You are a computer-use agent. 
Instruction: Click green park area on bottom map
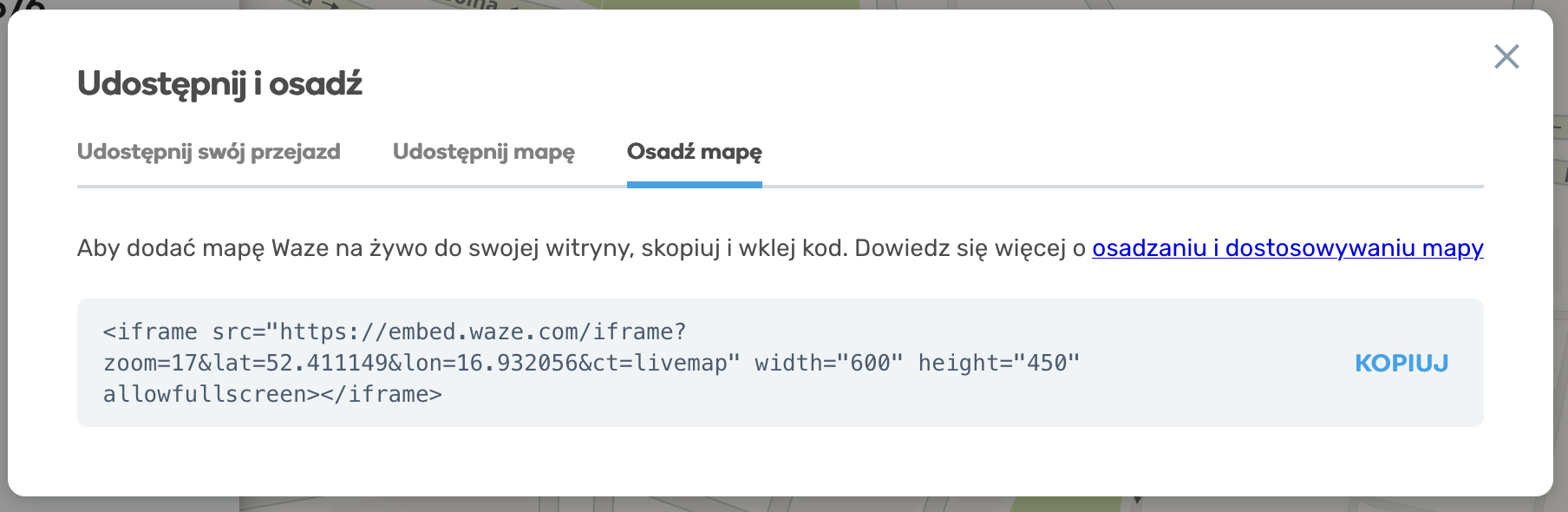tap(1067, 504)
